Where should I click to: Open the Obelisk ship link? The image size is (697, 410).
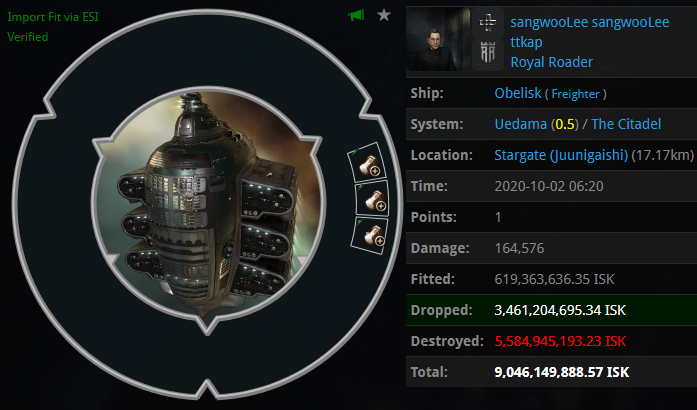(518, 93)
